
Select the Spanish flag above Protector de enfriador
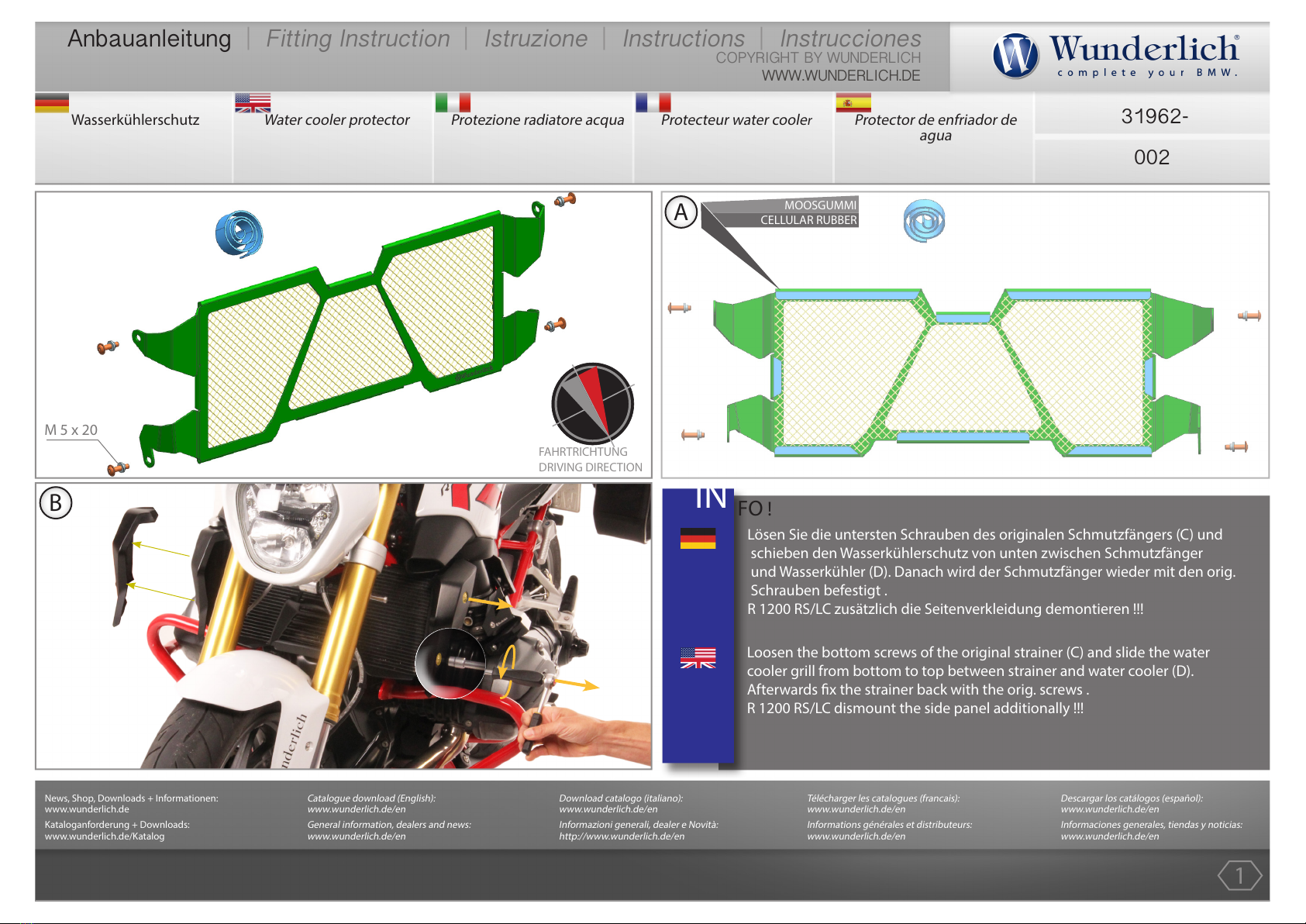click(x=853, y=103)
